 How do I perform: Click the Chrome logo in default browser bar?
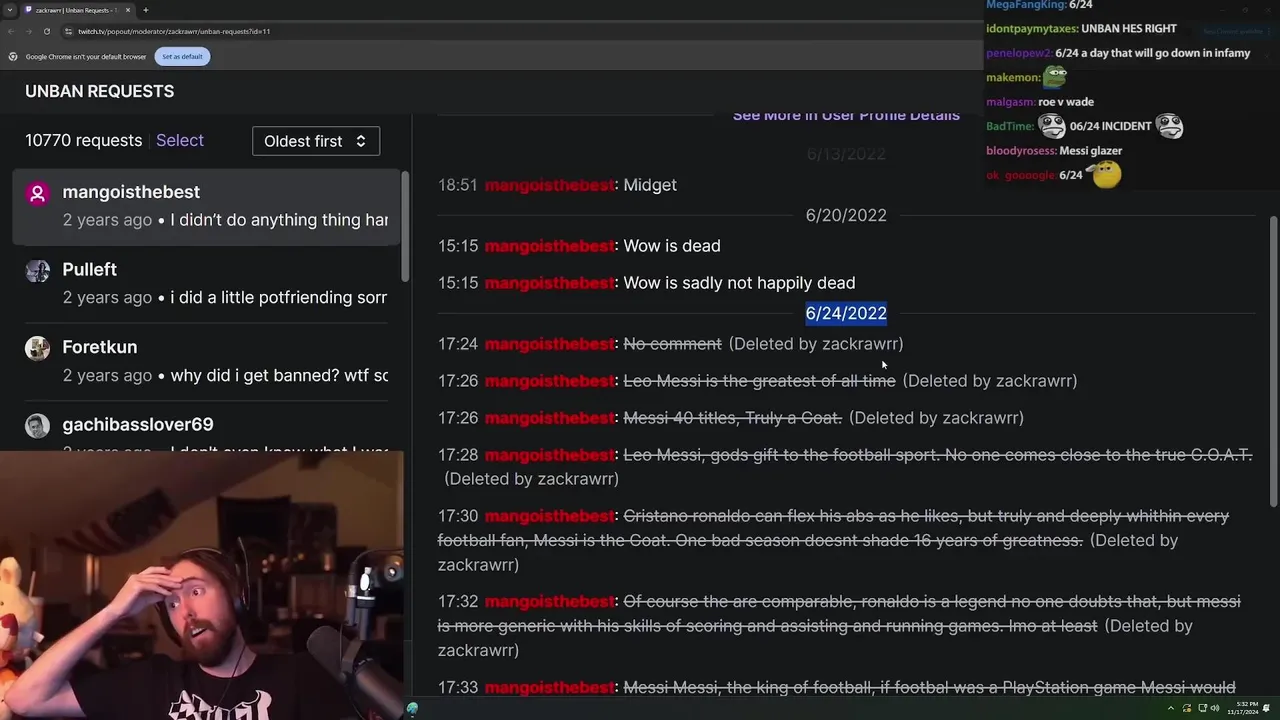pos(13,56)
